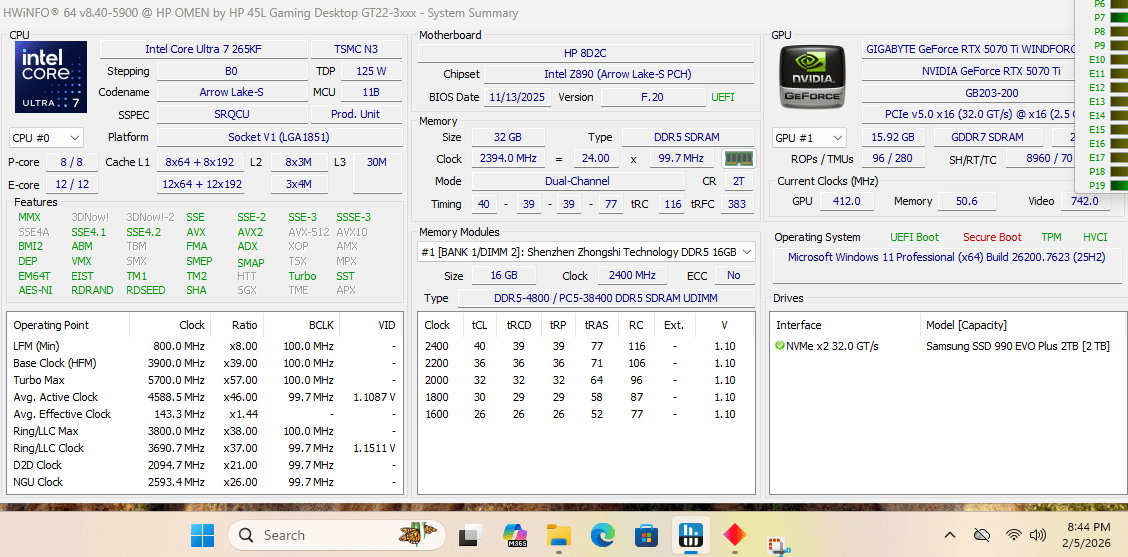This screenshot has height=557, width=1128.
Task: Select the D2D Clock row
Action: click(205, 465)
